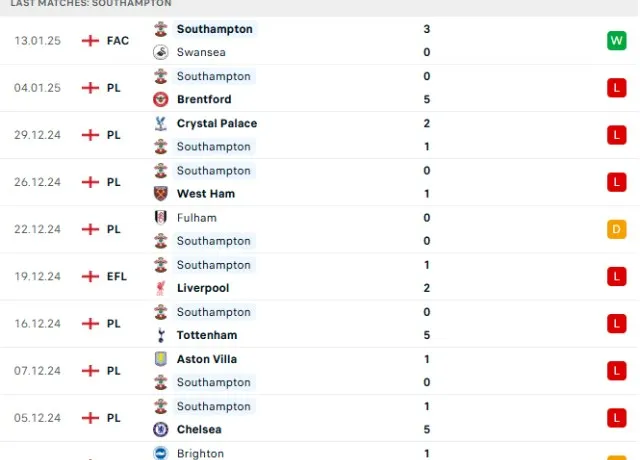This screenshot has width=640, height=460.
Task: Click the West Ham crest icon
Action: 161,194
